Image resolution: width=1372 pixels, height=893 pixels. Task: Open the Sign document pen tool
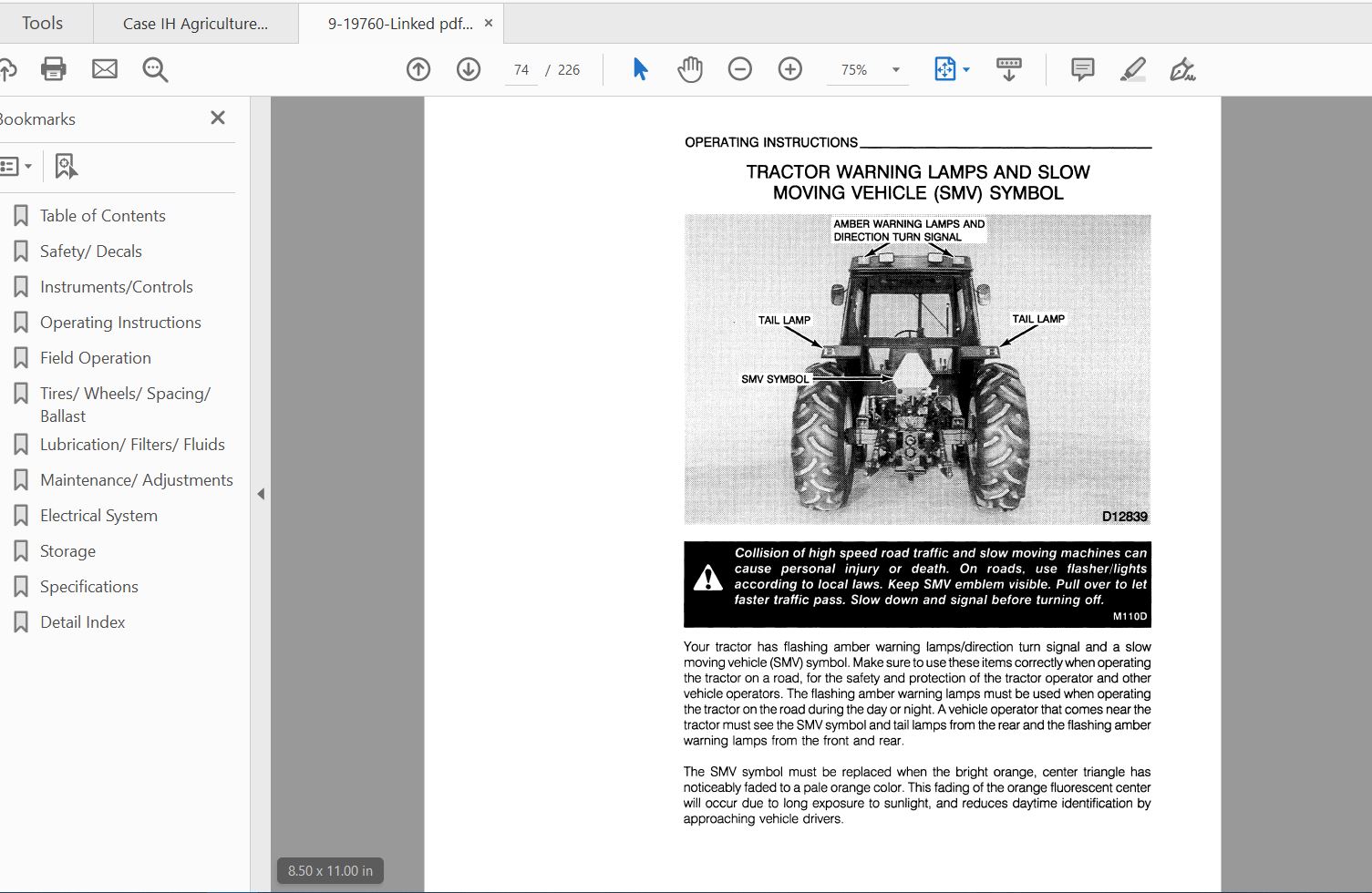tap(1182, 69)
